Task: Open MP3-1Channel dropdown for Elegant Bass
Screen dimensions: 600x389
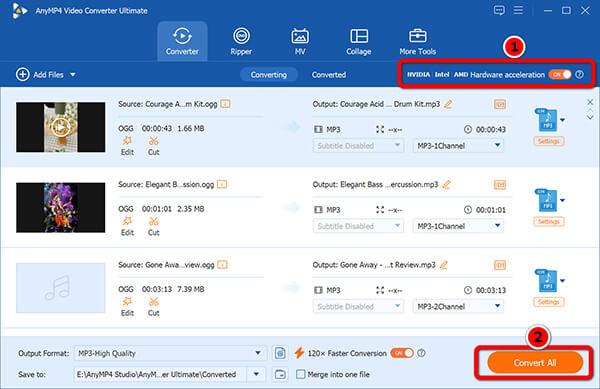Action: click(458, 226)
